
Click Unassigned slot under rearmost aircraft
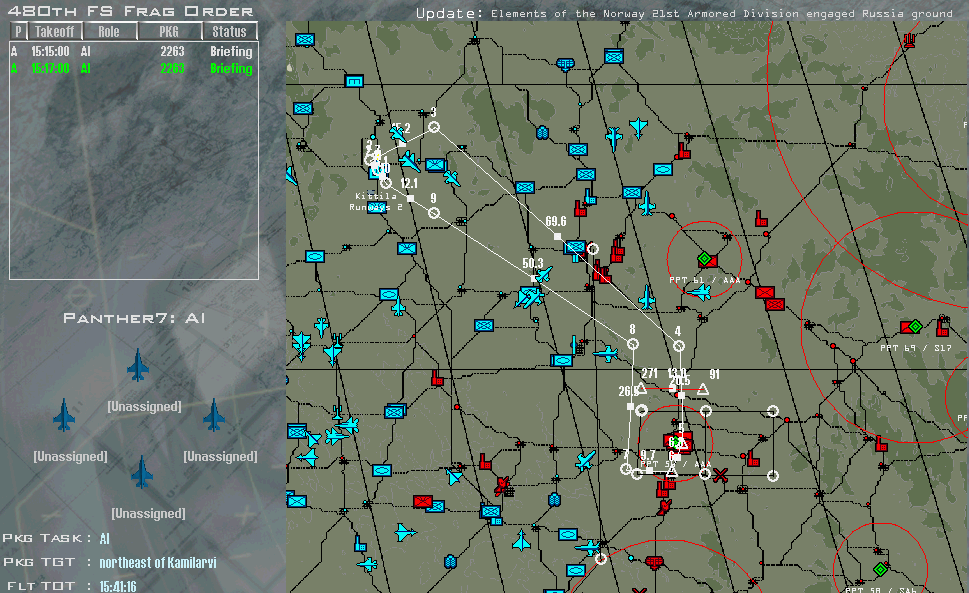[x=148, y=513]
